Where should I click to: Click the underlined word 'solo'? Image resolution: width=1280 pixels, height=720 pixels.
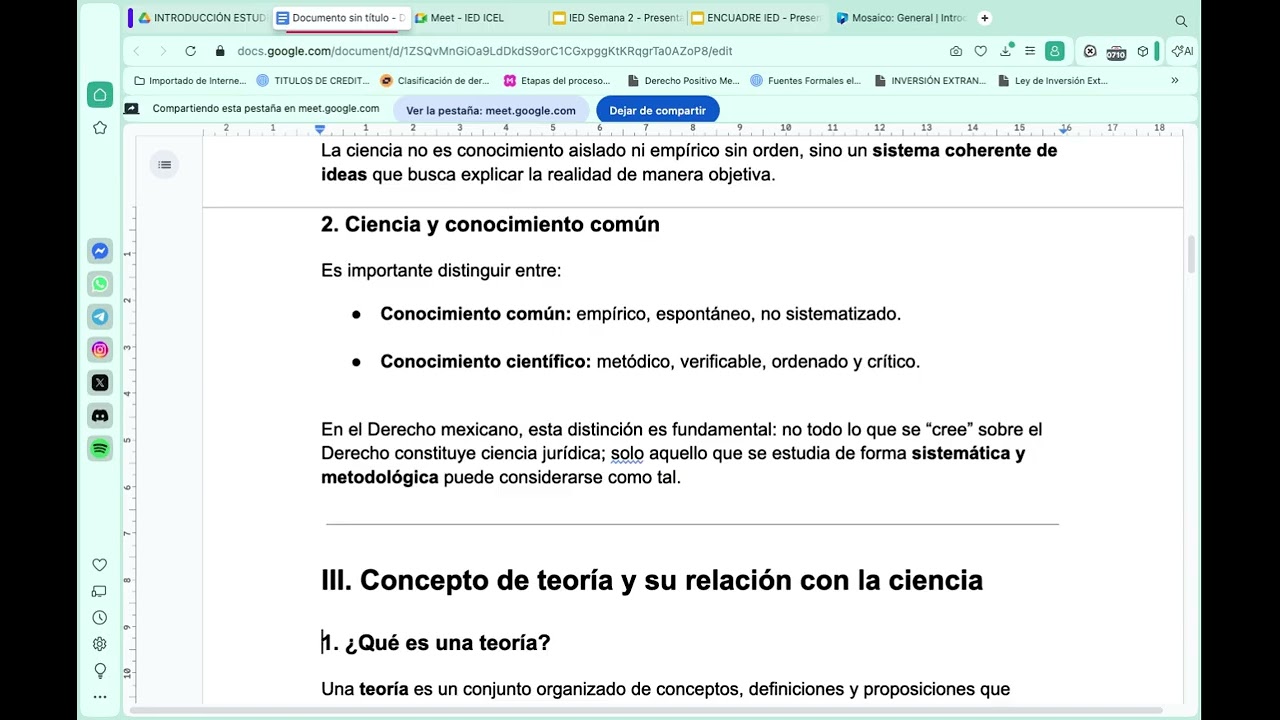click(x=627, y=453)
